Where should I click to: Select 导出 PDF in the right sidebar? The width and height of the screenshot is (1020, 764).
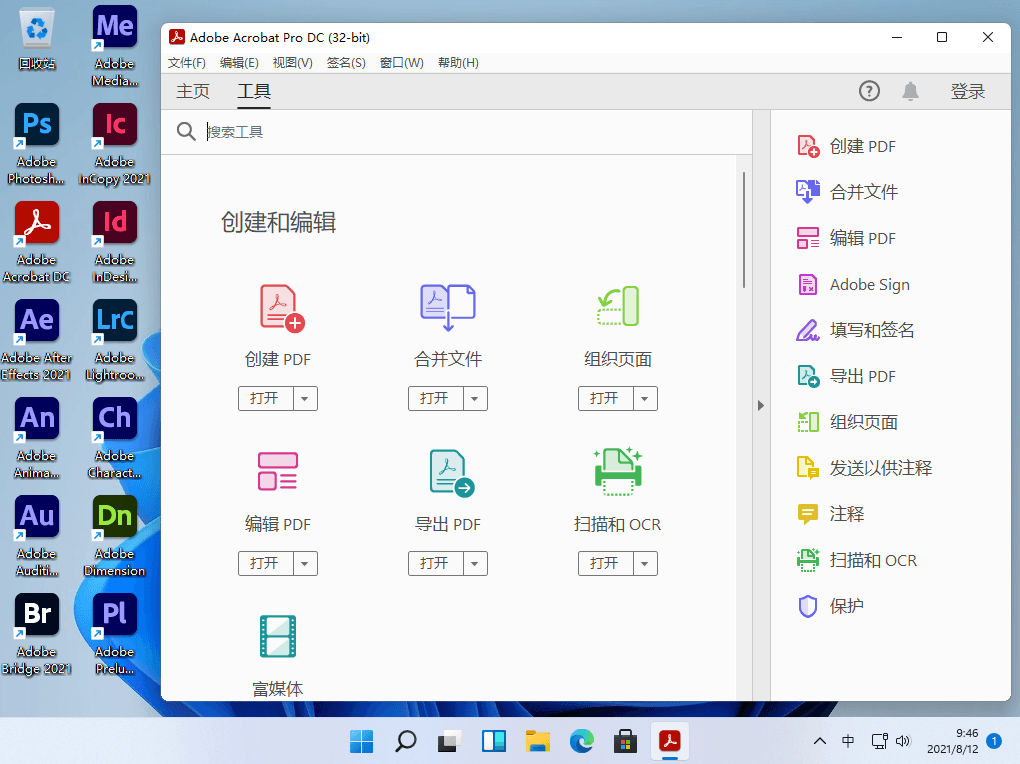(846, 376)
